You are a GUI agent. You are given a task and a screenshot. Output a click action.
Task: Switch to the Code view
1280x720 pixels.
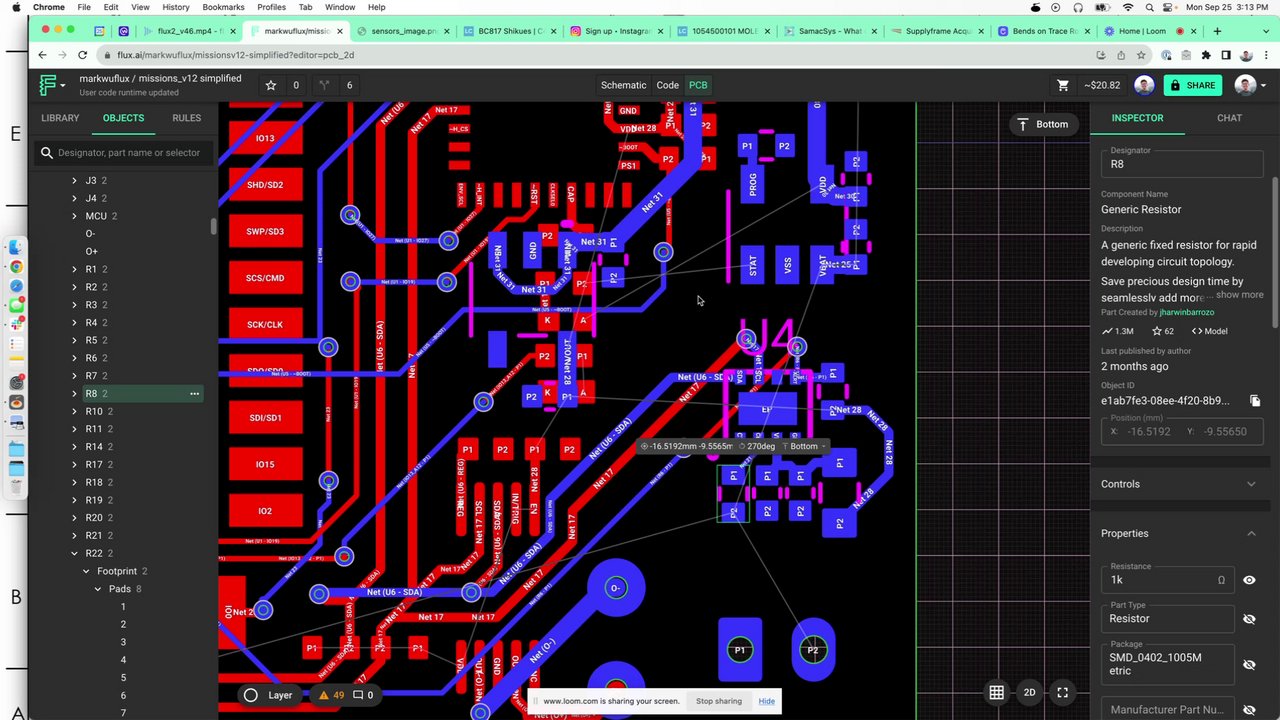tap(667, 85)
